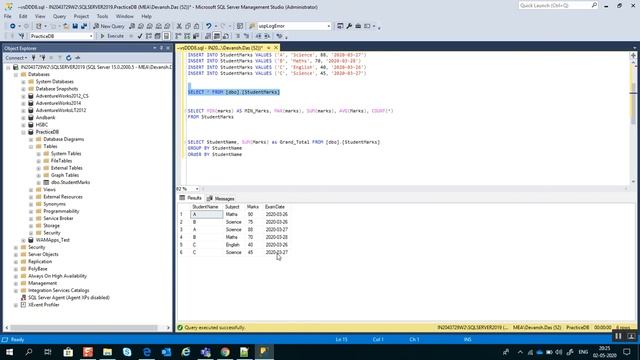Viewport: 640px width, 360px height.
Task: Click the New Query button
Action: 109,26
